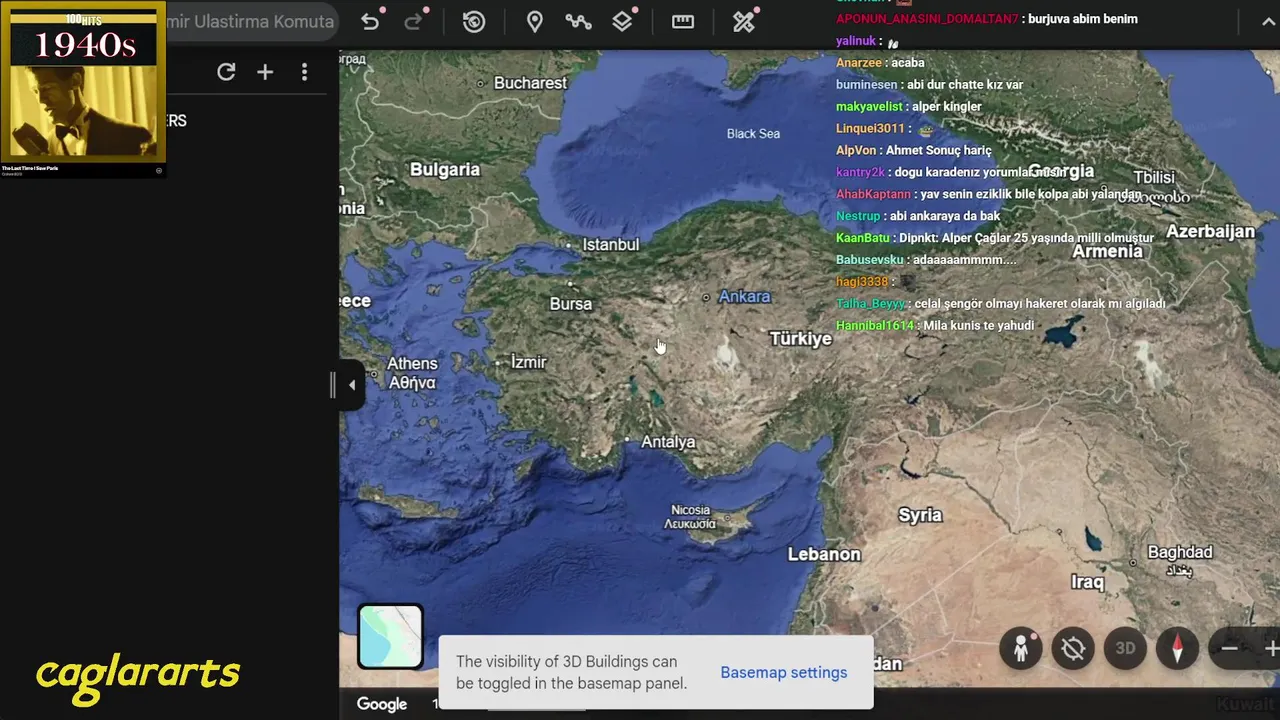Image resolution: width=1280 pixels, height=720 pixels.
Task: Select the Draw path tool
Action: tap(578, 21)
